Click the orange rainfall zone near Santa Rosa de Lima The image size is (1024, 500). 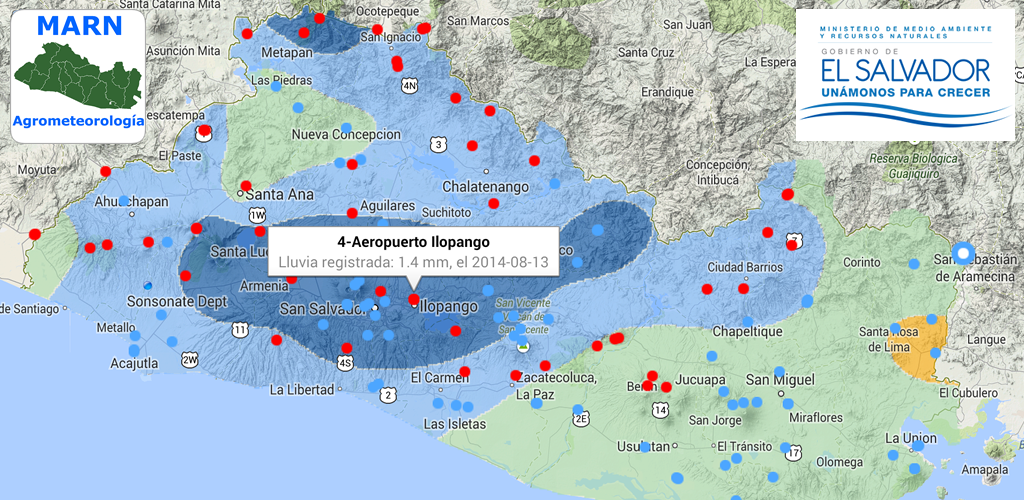pos(920,349)
